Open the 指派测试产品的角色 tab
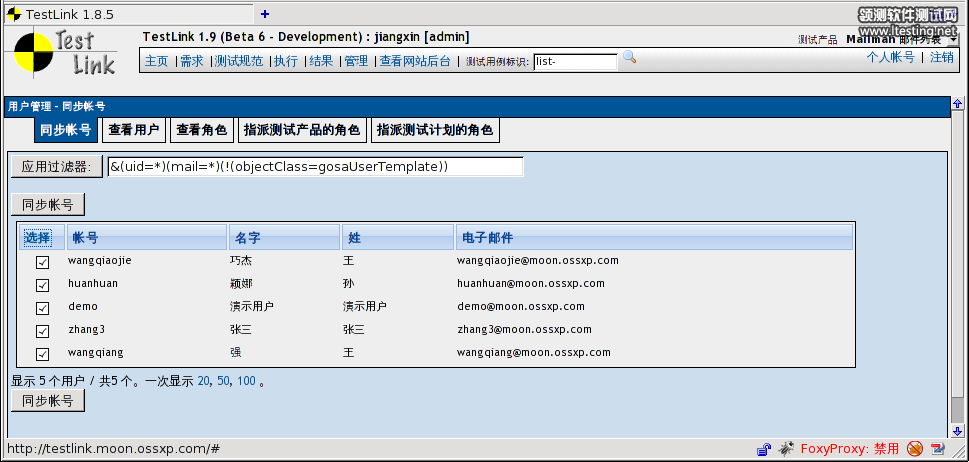Viewport: 969px width, 462px height. (x=302, y=130)
